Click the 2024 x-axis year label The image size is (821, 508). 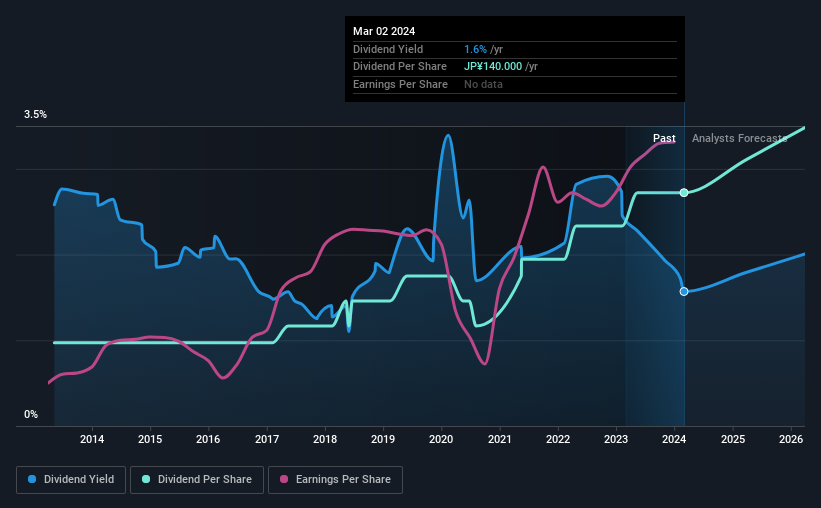click(x=674, y=439)
